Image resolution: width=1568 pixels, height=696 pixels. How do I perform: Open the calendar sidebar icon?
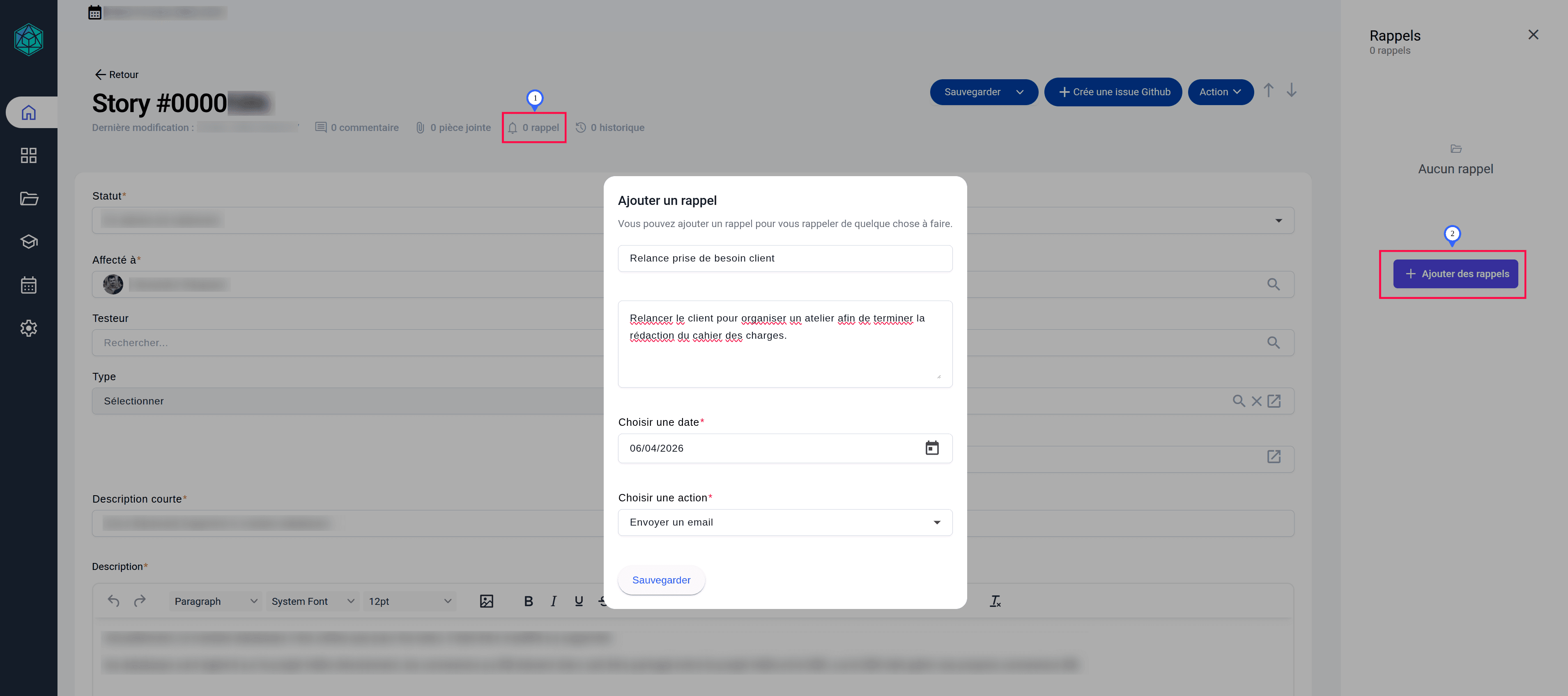click(x=29, y=285)
